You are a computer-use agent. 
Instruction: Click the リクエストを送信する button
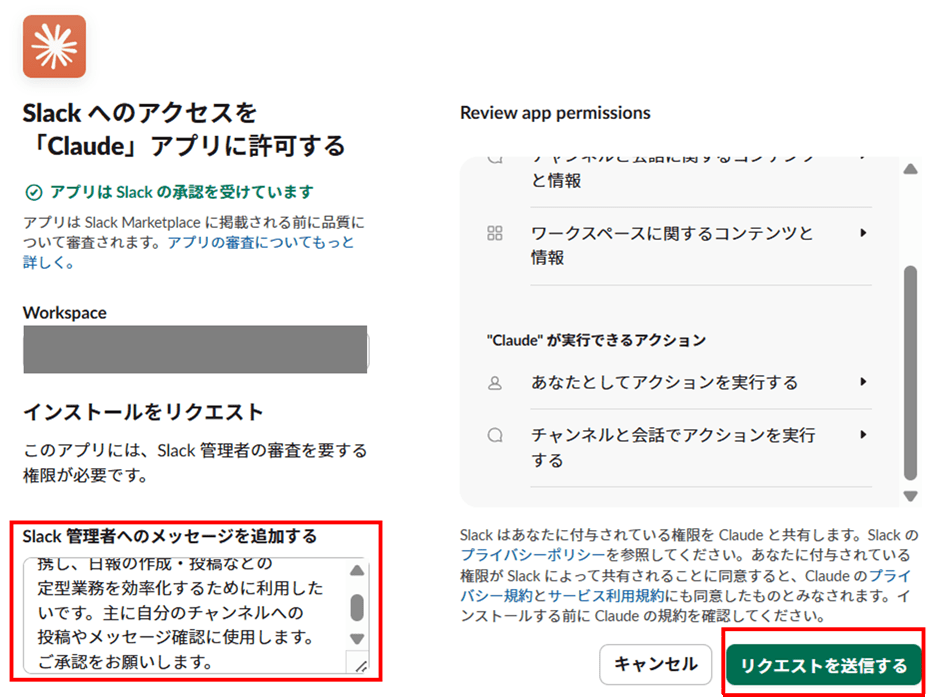click(823, 665)
